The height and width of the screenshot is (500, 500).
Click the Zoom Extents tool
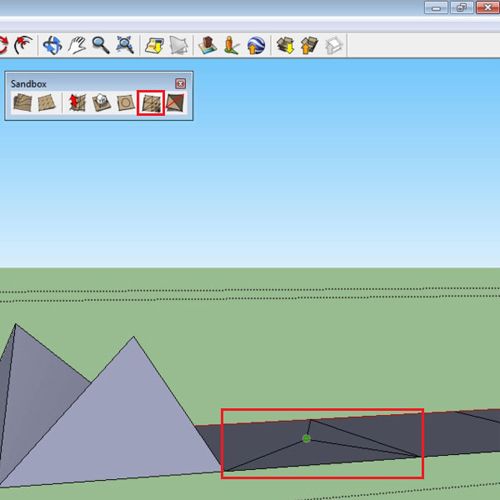124,45
